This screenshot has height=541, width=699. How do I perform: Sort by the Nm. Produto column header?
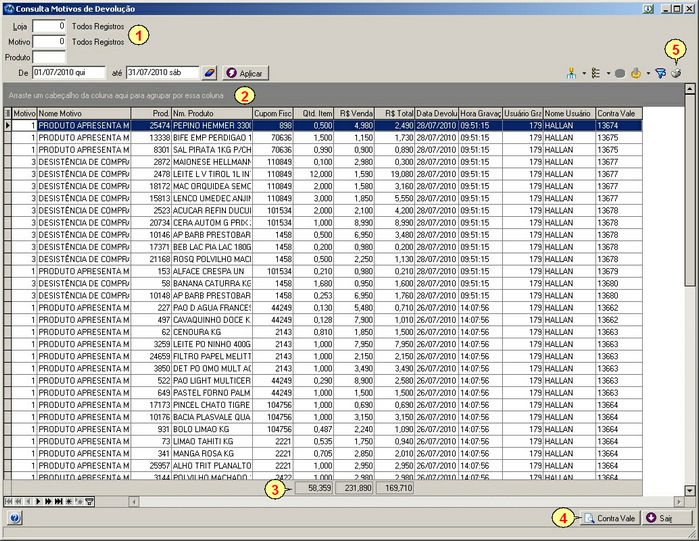click(212, 114)
